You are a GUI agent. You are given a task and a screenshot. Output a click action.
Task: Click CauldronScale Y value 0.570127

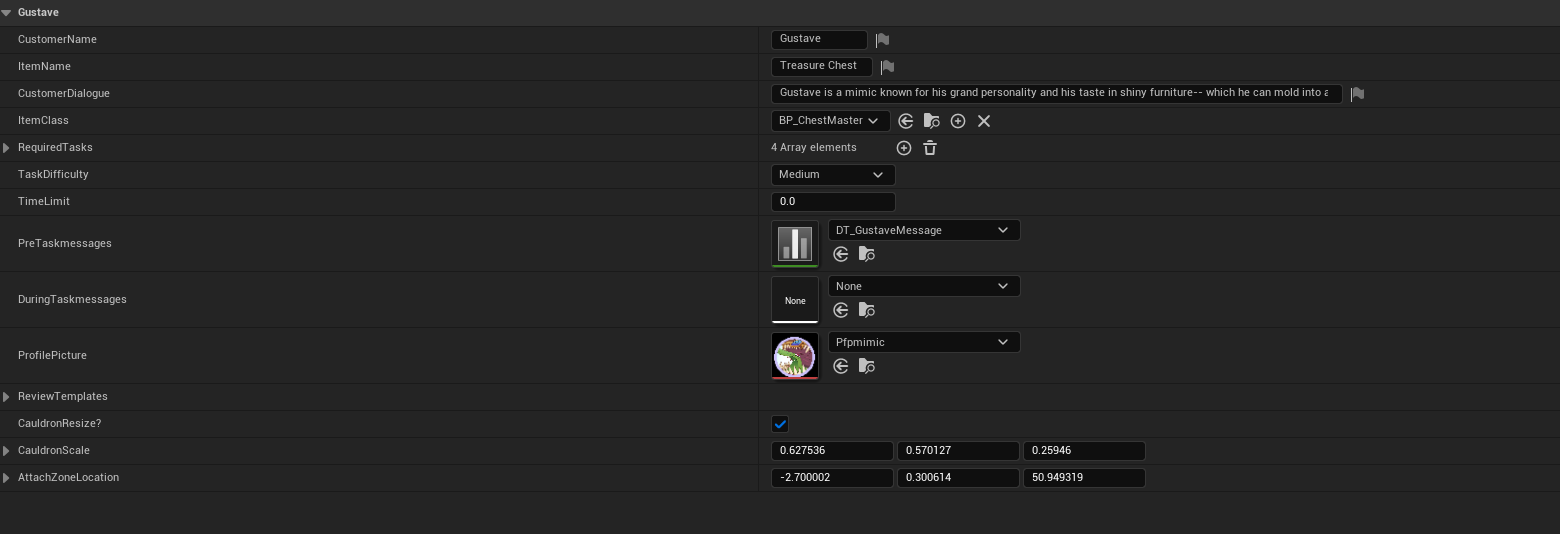(958, 451)
